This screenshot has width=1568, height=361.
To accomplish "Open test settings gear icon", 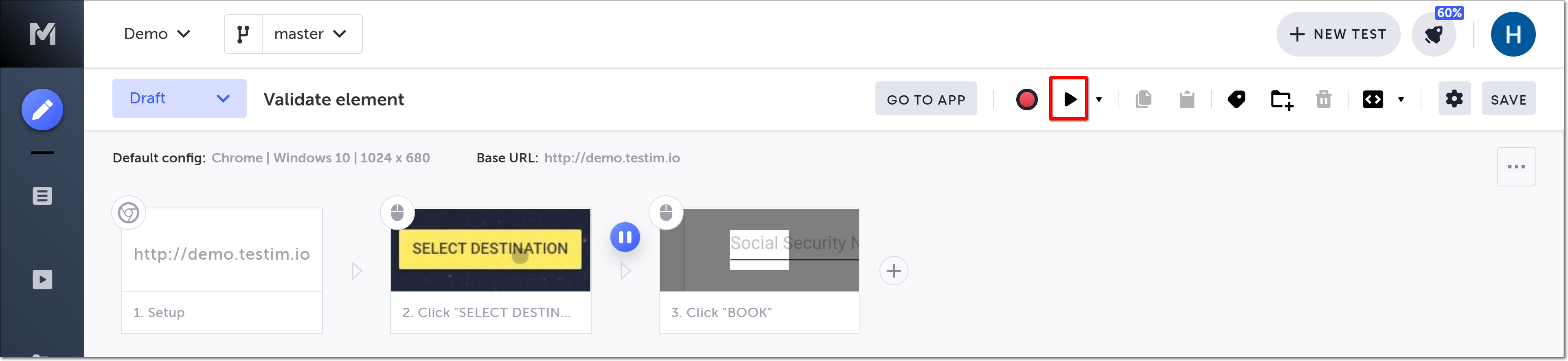I will click(x=1454, y=98).
